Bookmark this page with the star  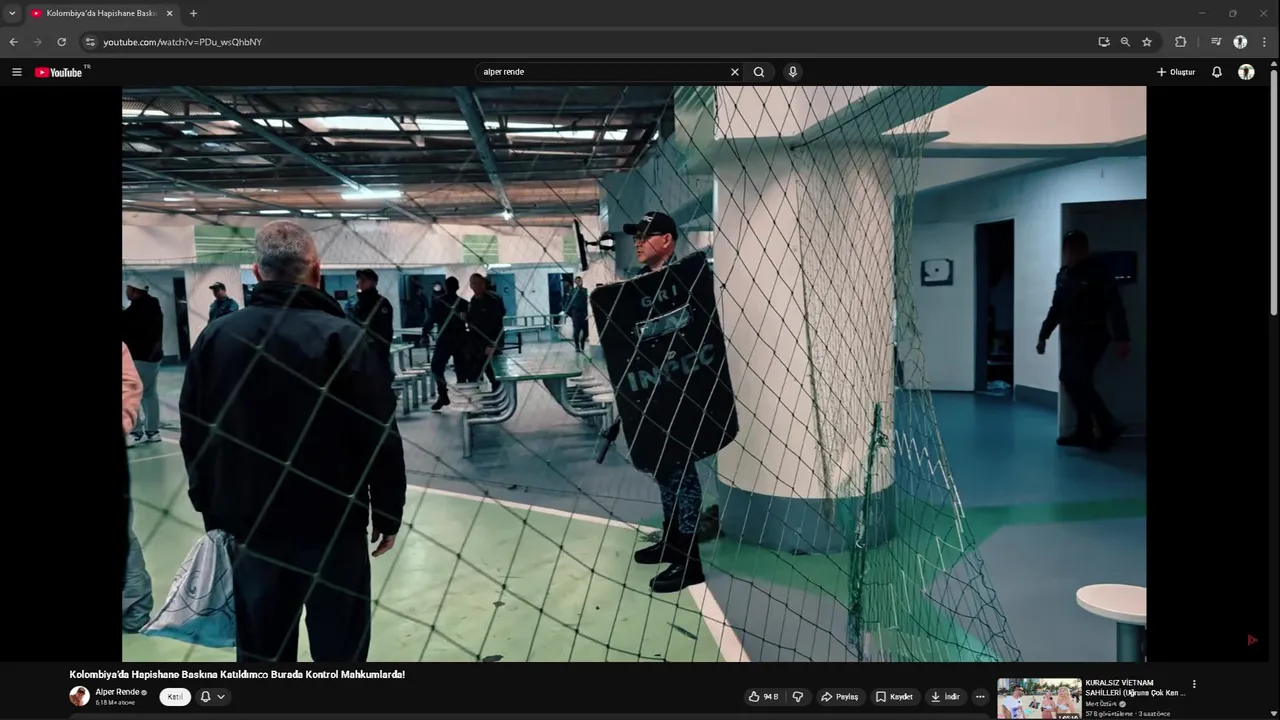click(x=1147, y=42)
